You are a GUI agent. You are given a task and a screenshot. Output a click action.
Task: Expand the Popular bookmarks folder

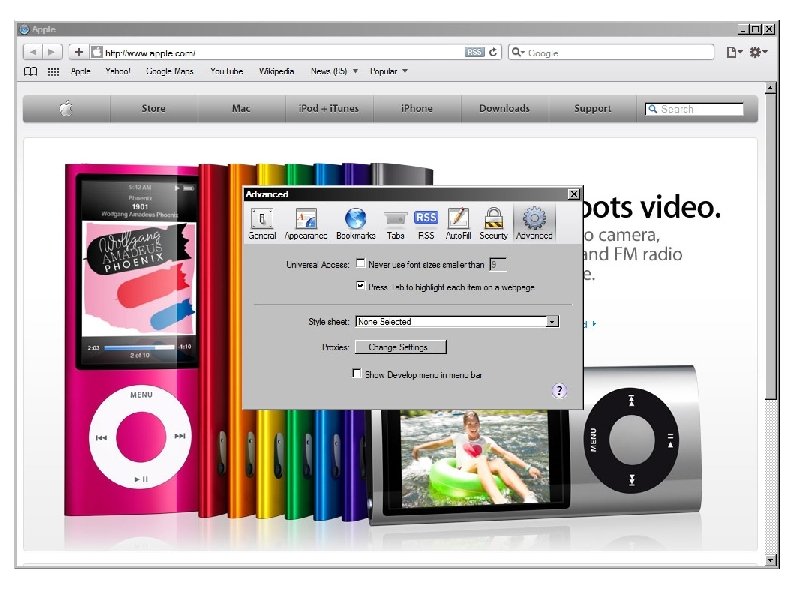[x=388, y=71]
